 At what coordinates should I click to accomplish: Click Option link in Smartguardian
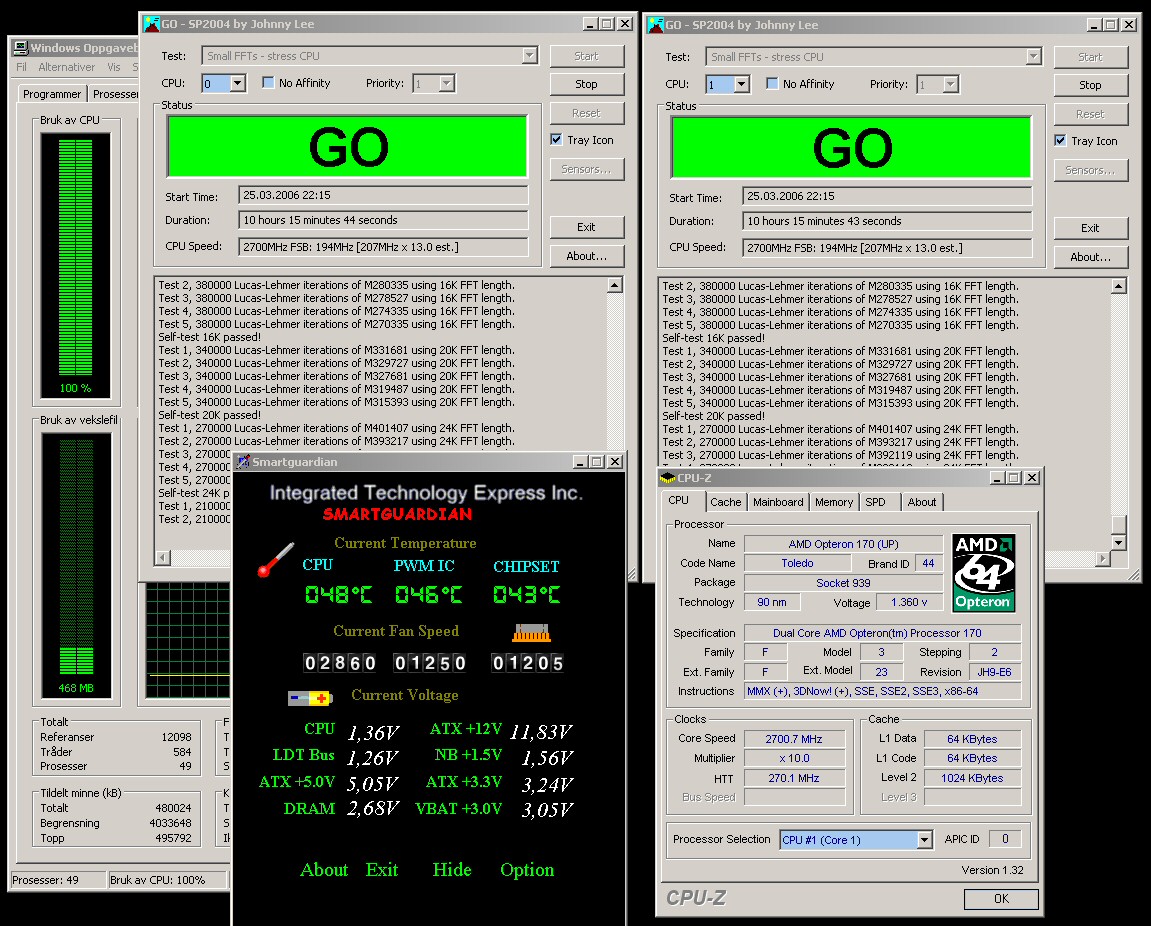[x=527, y=870]
